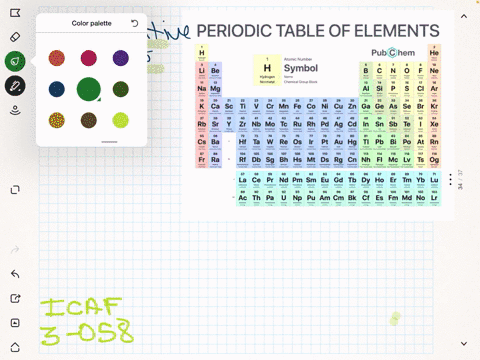Click the large H Symbol legend box
The height and width of the screenshot is (360, 480).
(267, 70)
